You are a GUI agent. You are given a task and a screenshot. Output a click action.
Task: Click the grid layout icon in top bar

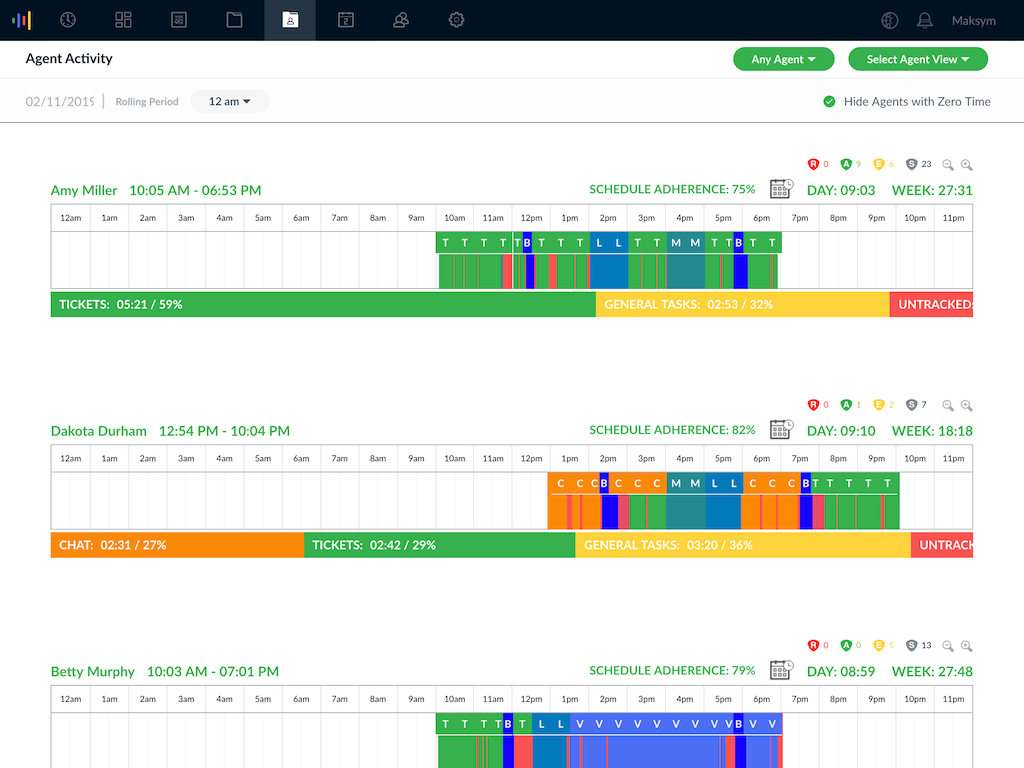[124, 20]
